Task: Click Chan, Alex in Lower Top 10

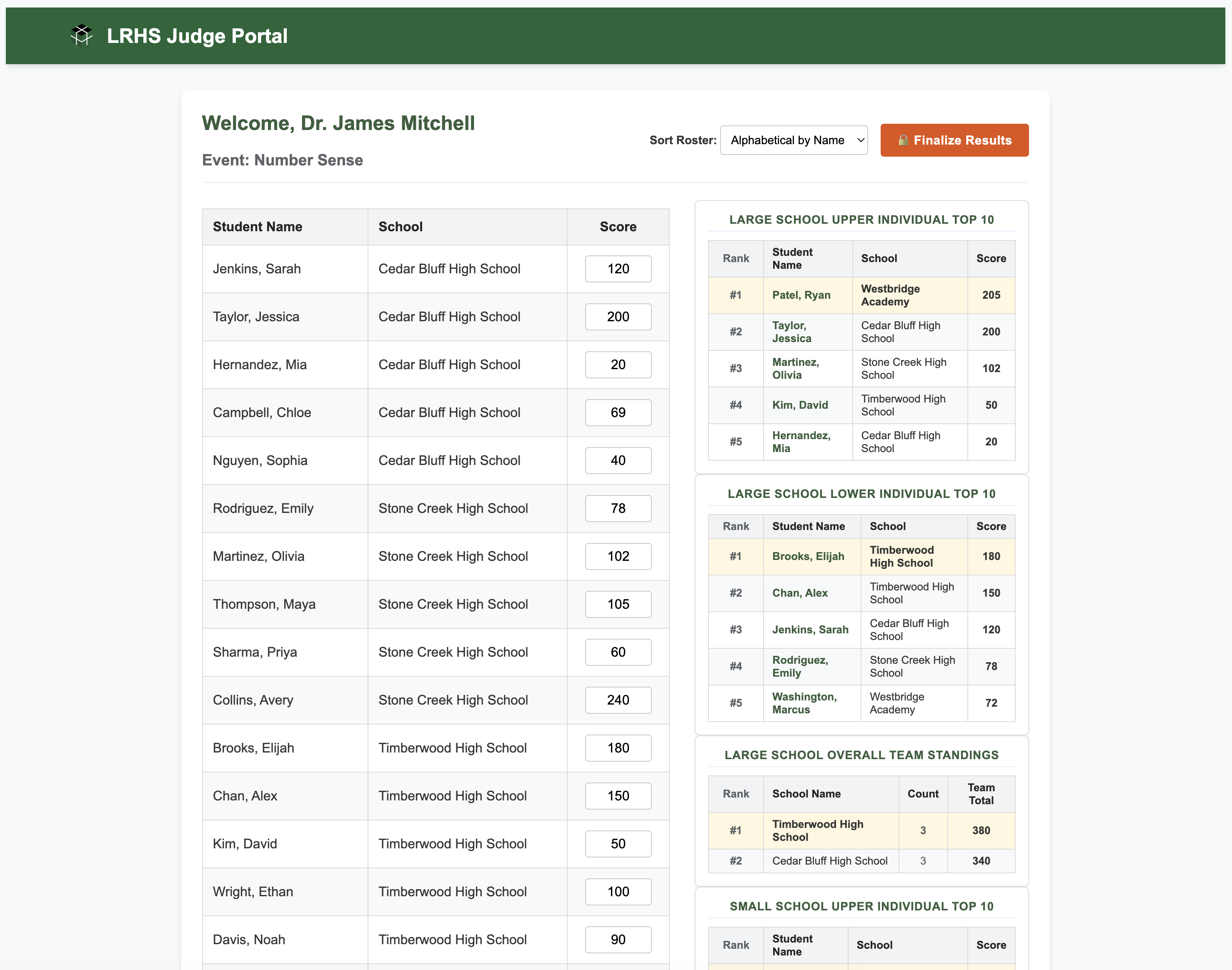Action: [x=800, y=593]
